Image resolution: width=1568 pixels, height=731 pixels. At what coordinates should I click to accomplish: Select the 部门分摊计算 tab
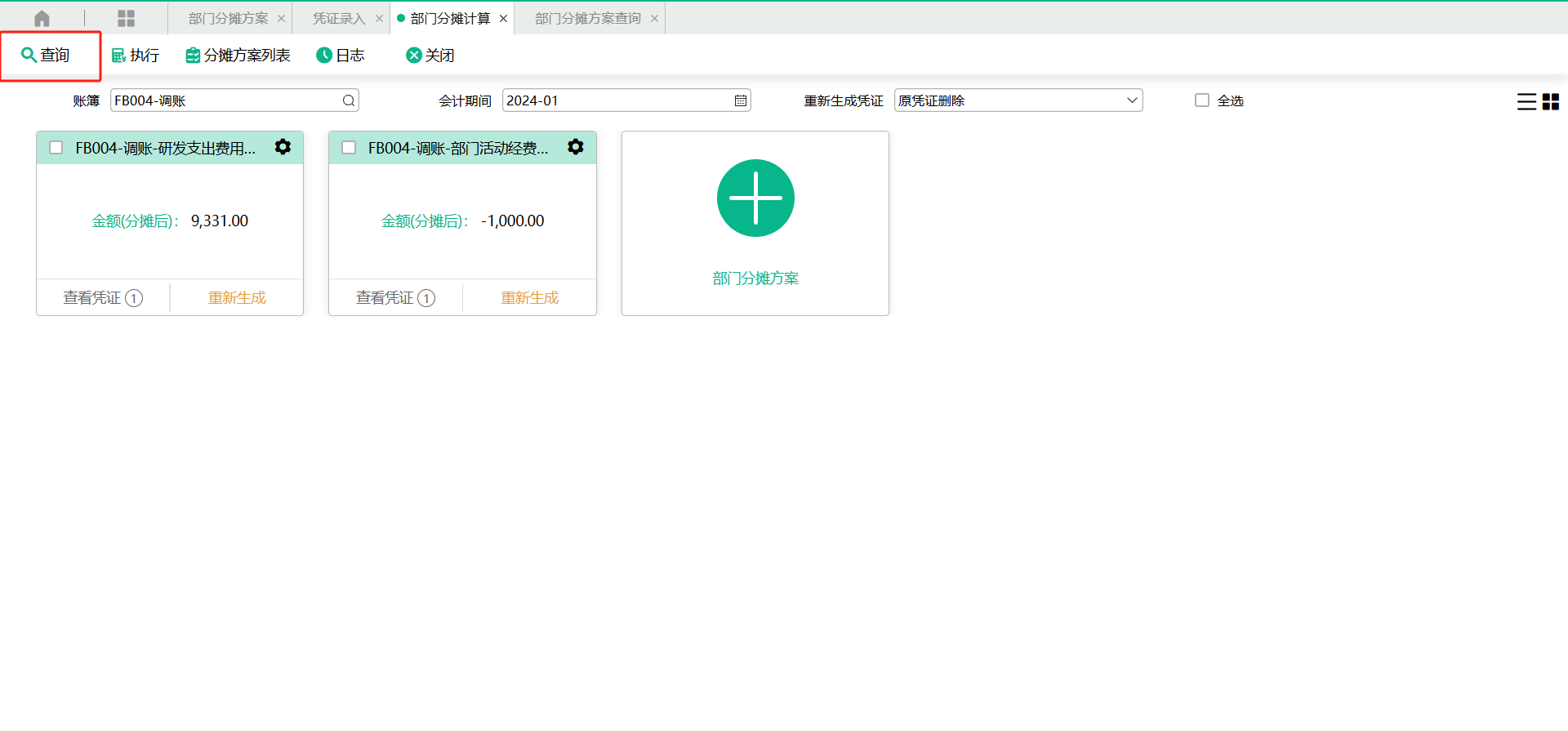[x=450, y=18]
